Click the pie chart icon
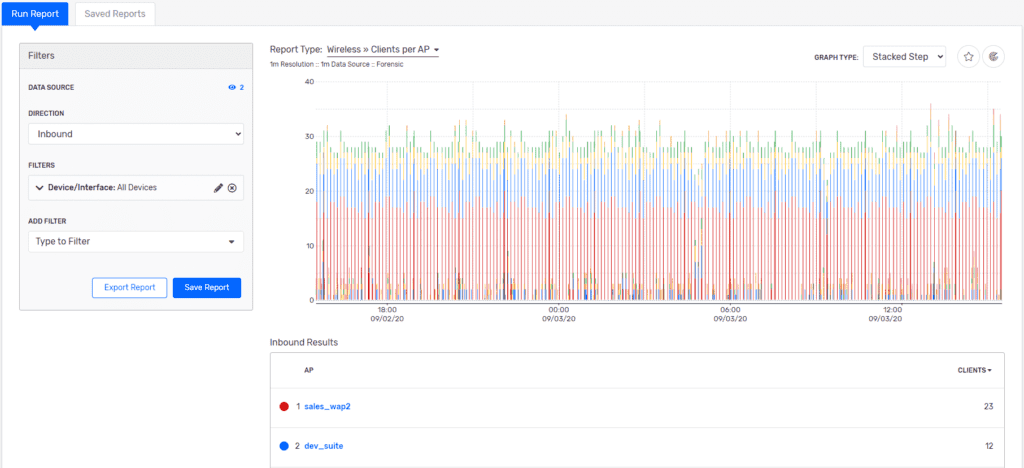 coord(993,57)
